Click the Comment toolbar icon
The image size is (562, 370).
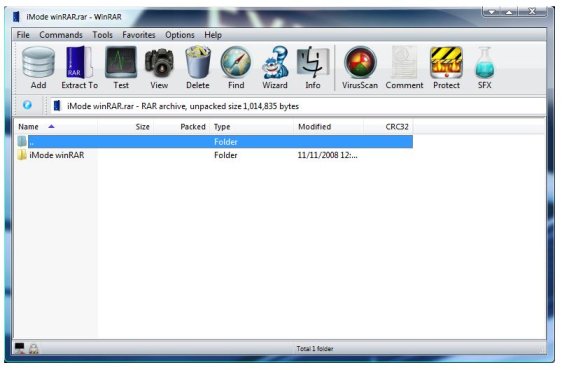(404, 68)
